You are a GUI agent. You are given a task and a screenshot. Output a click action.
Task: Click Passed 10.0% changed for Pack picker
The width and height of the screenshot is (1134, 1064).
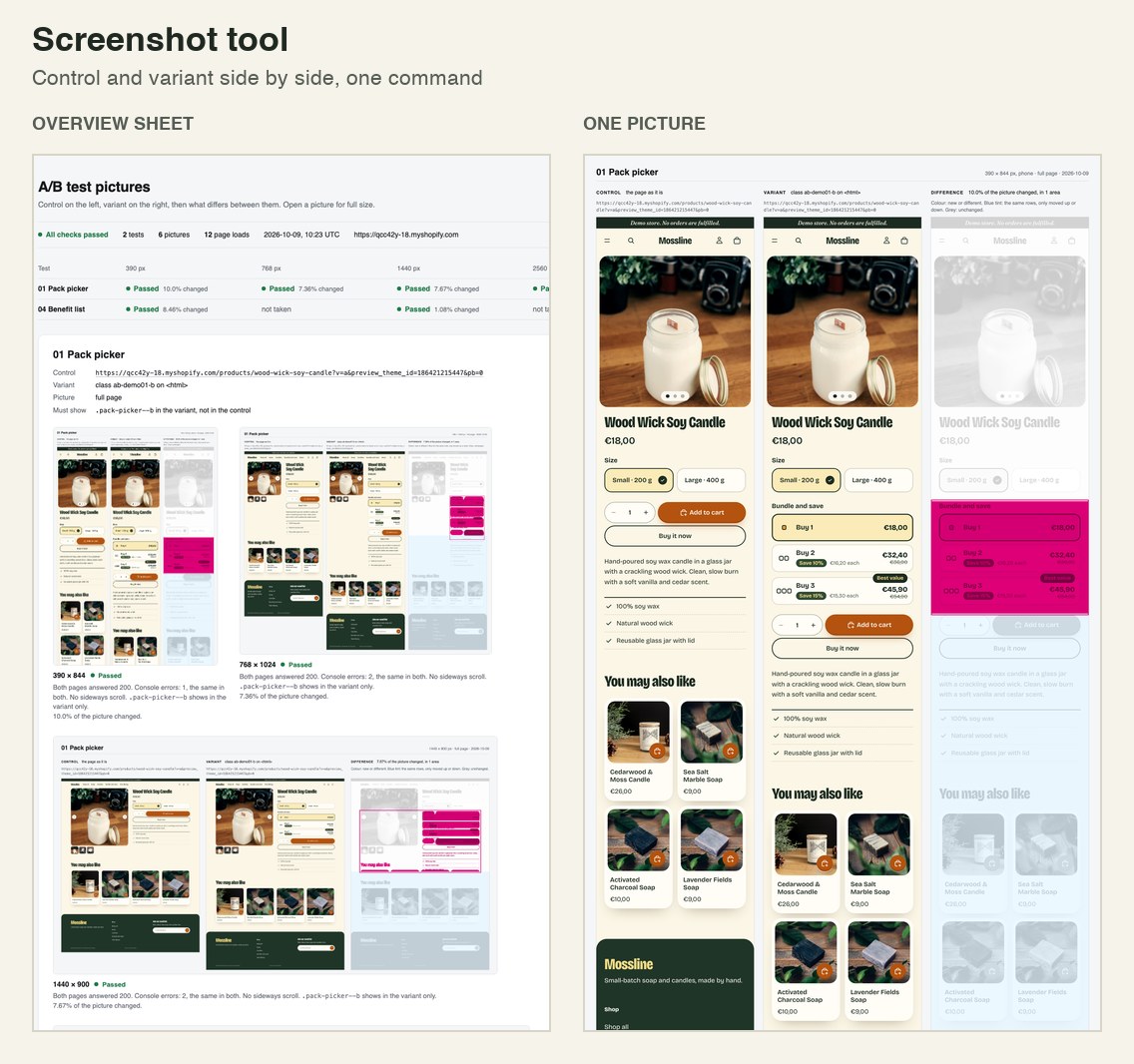pos(167,288)
